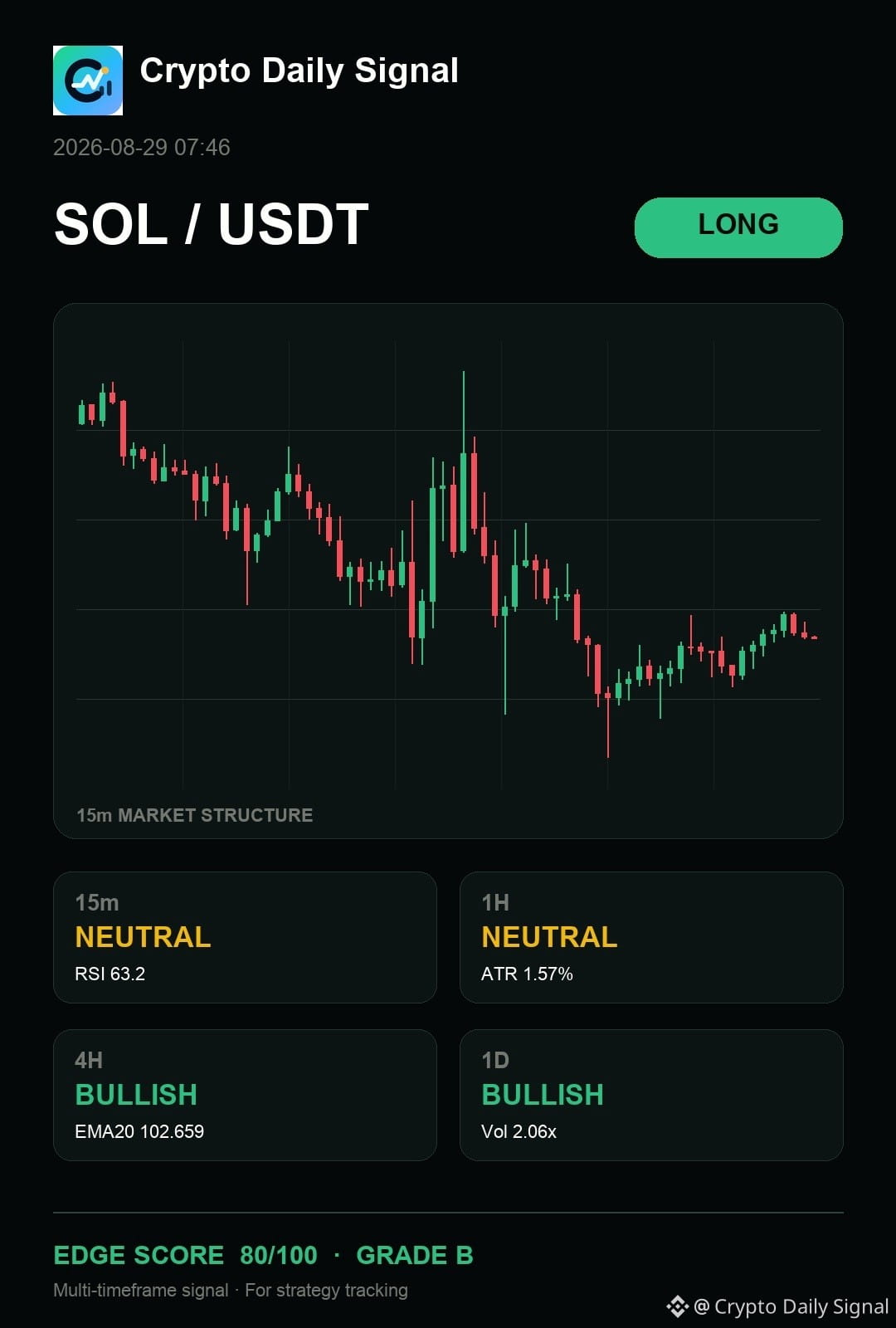Click the tallest green candle wick in chart
The image size is (896, 1328).
tap(463, 413)
